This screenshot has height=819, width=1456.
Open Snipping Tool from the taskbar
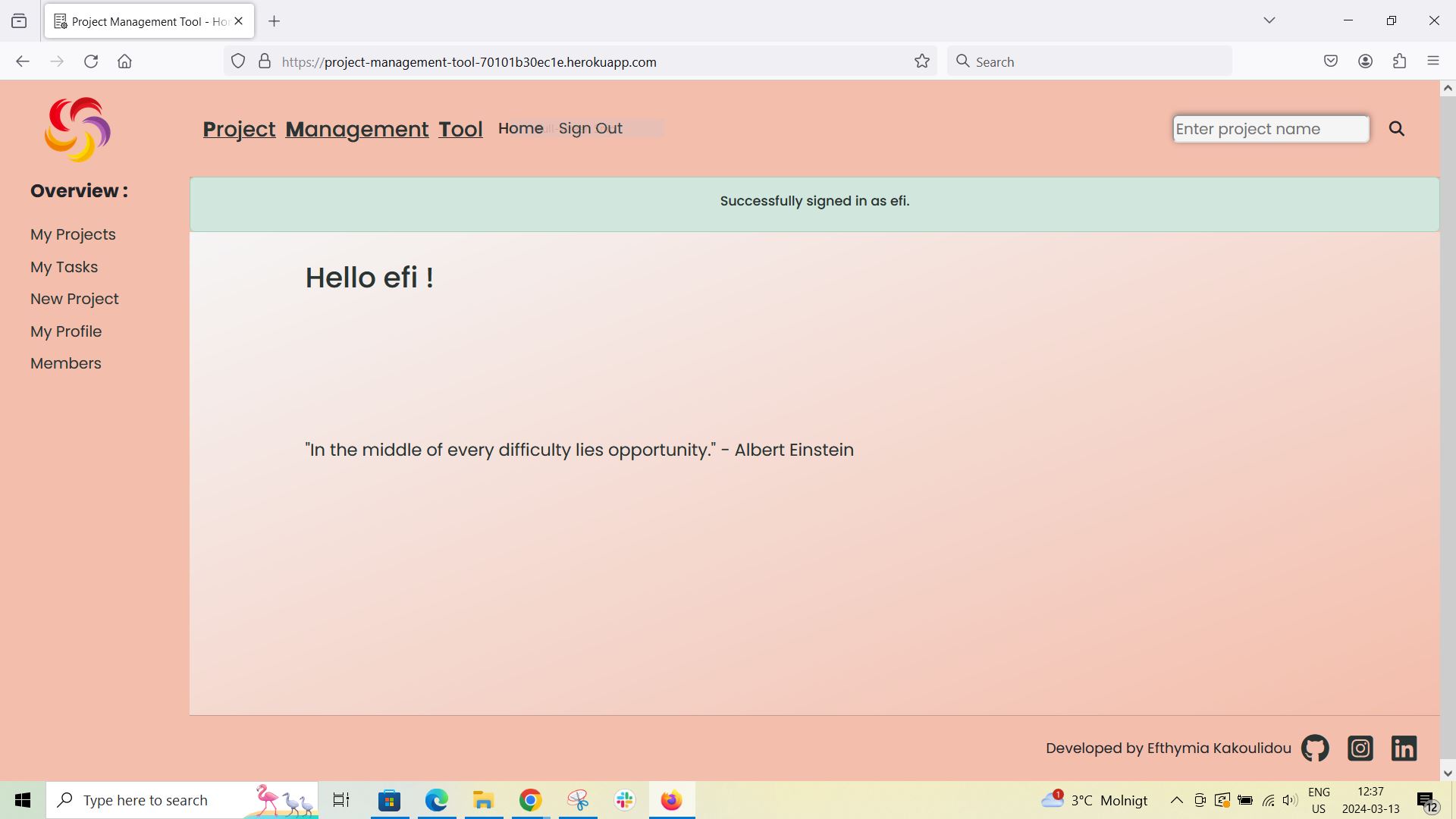click(578, 799)
